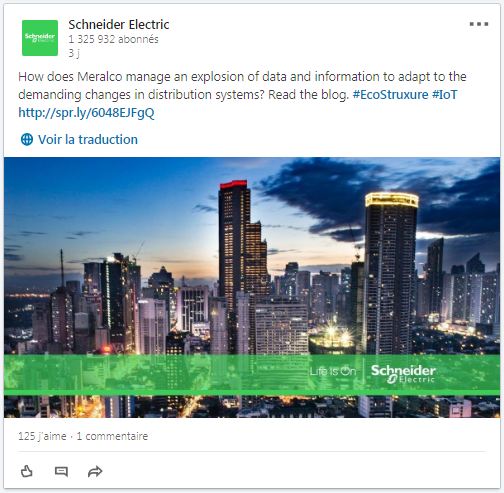The image size is (504, 493).
Task: Open the three-dot post options menu
Action: coord(479,24)
